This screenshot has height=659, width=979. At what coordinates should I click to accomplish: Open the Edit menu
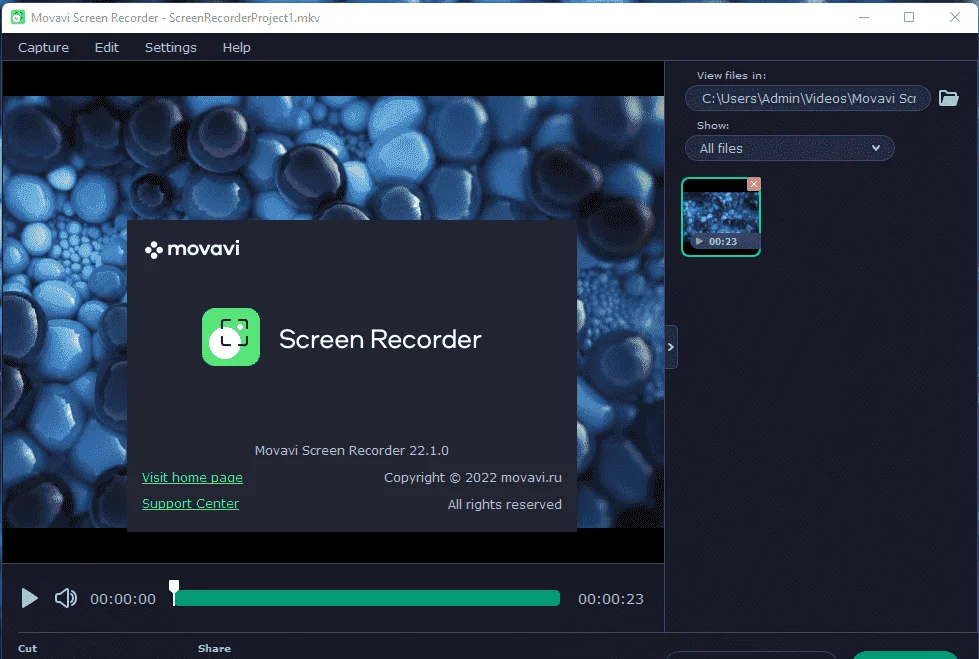click(107, 47)
